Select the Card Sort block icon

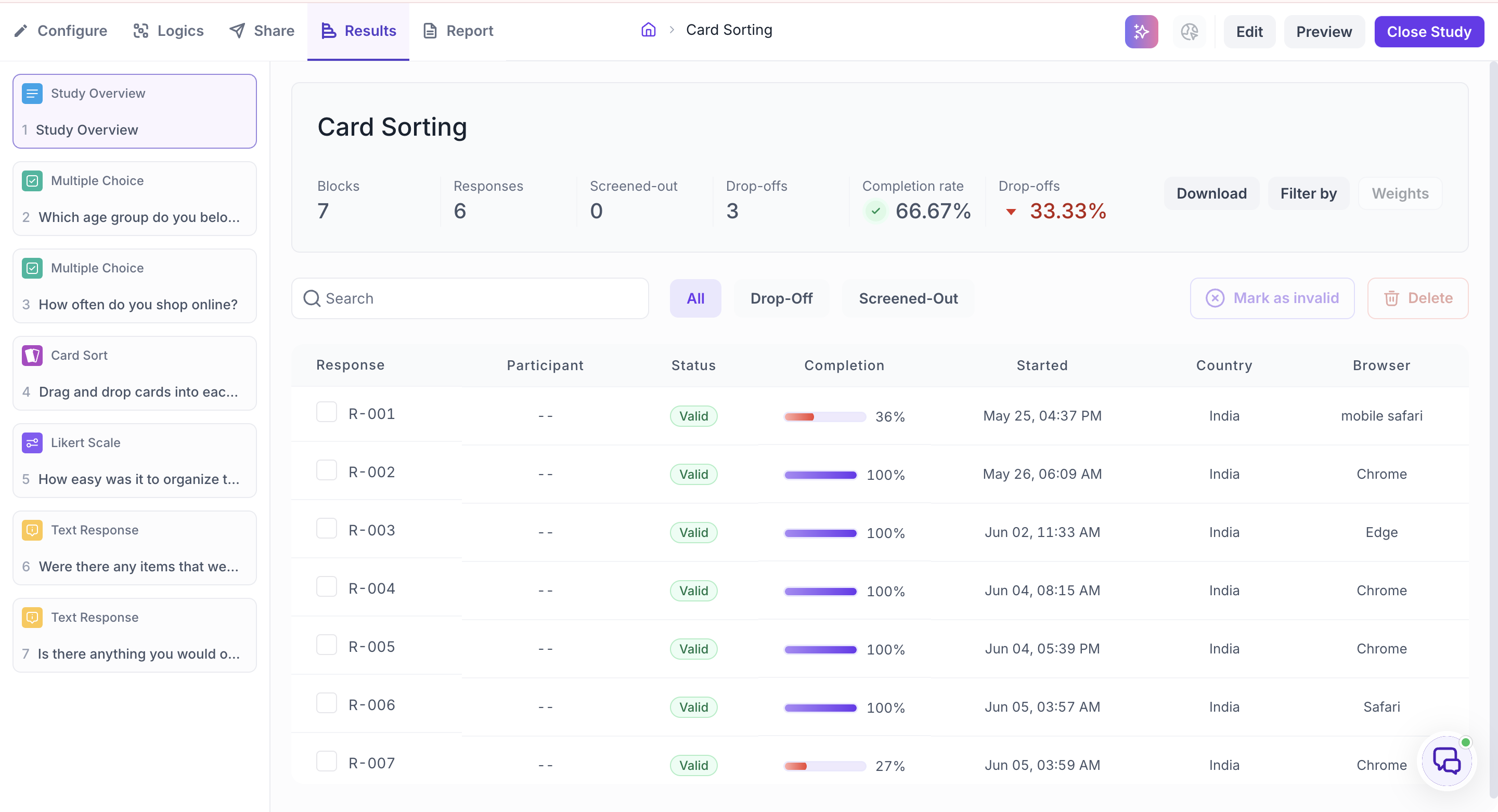tap(32, 355)
